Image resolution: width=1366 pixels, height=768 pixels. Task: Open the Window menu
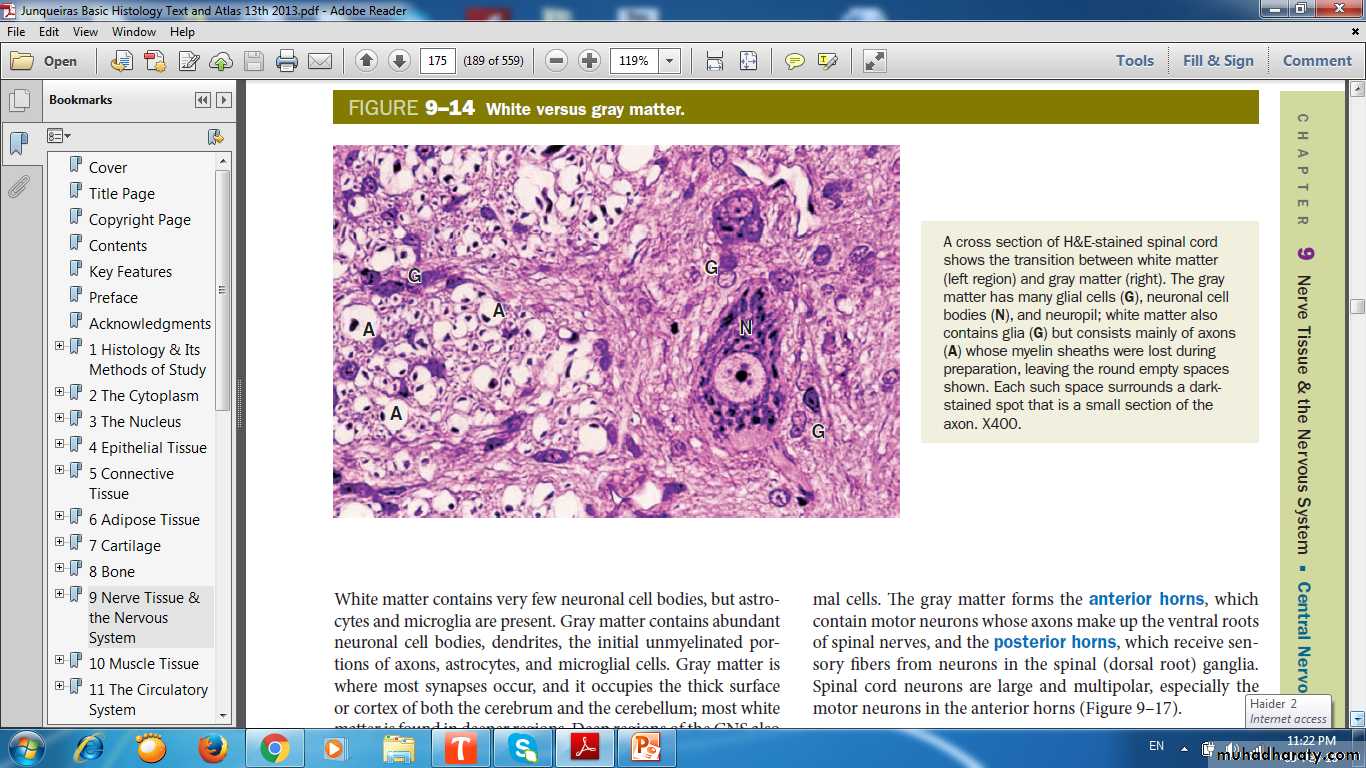(134, 32)
